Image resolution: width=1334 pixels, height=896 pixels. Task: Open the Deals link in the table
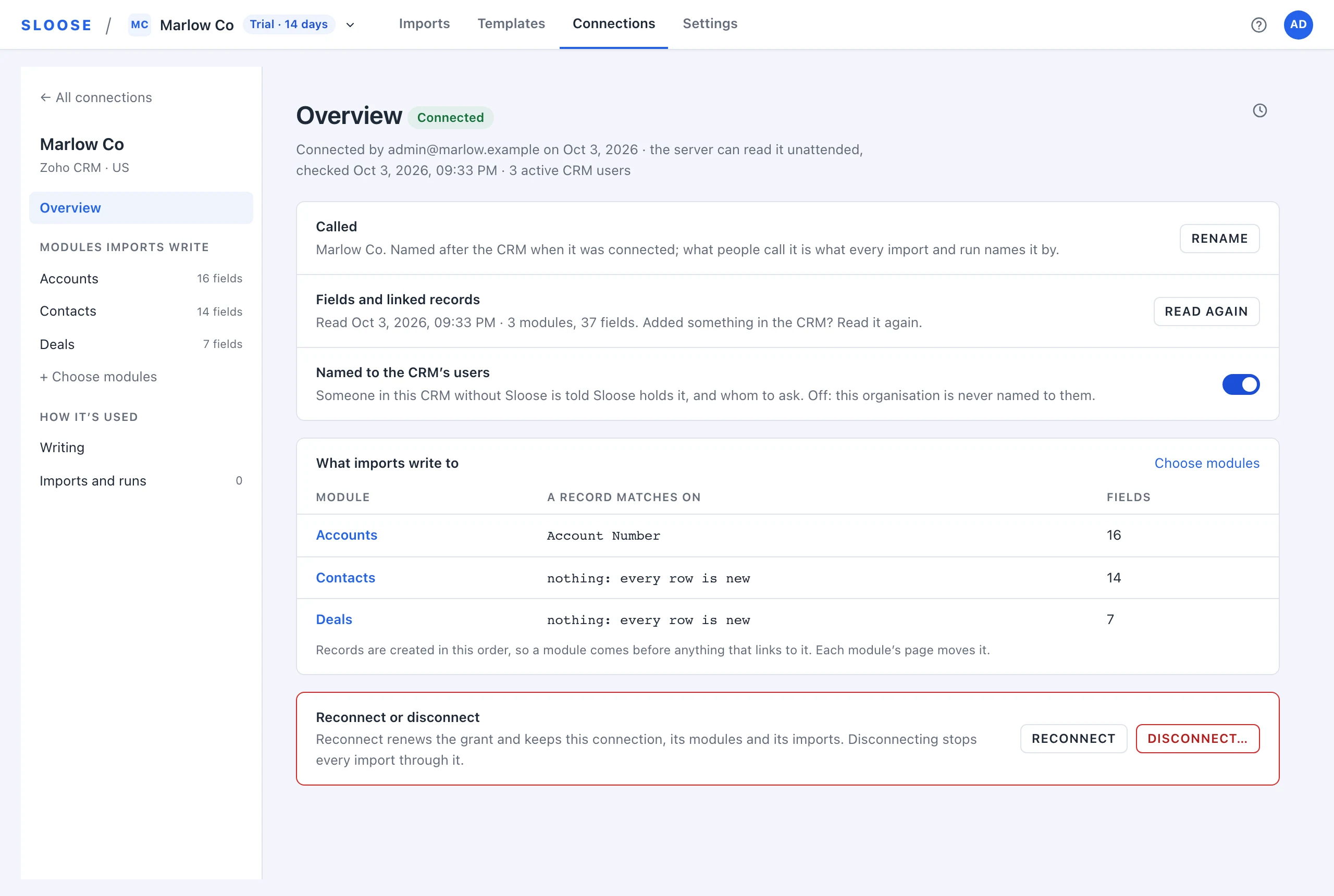(x=334, y=620)
